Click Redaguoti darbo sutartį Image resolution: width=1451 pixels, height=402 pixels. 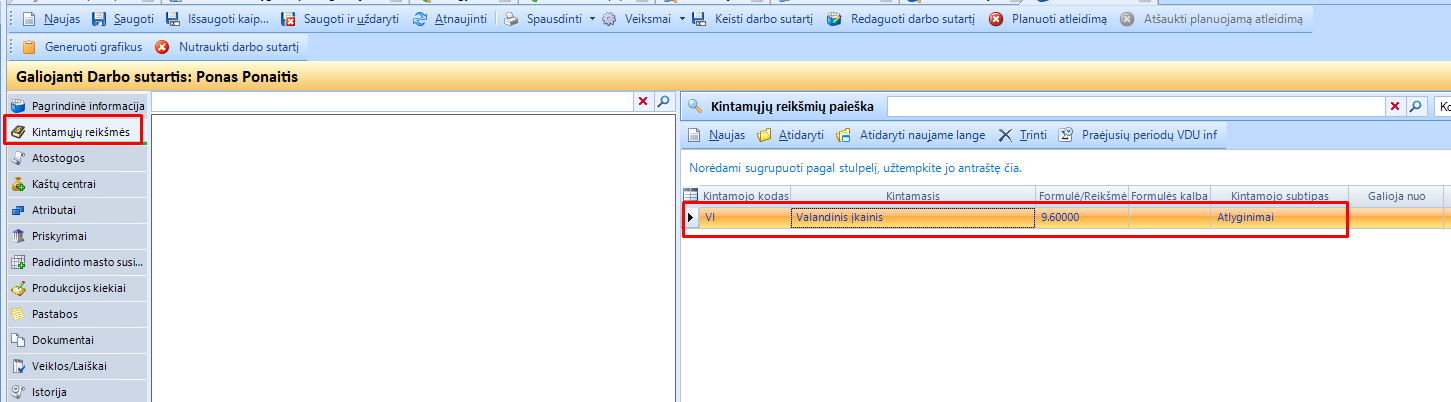[899, 19]
